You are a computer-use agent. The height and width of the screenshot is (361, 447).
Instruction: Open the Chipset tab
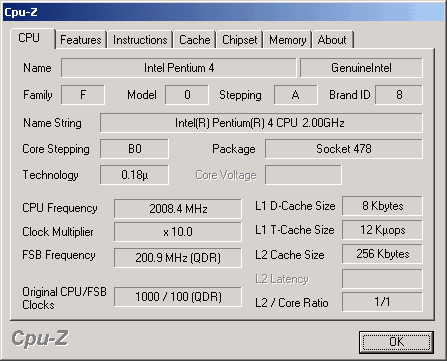[x=240, y=40]
